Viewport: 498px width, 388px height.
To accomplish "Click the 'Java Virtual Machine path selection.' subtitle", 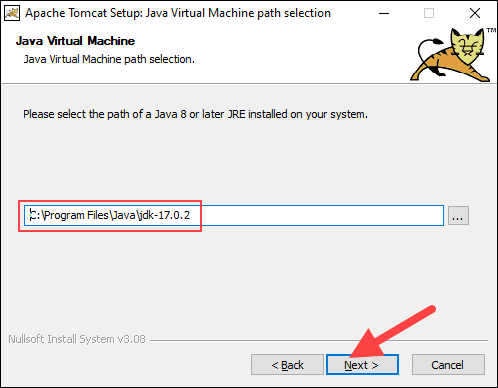I will (x=109, y=59).
